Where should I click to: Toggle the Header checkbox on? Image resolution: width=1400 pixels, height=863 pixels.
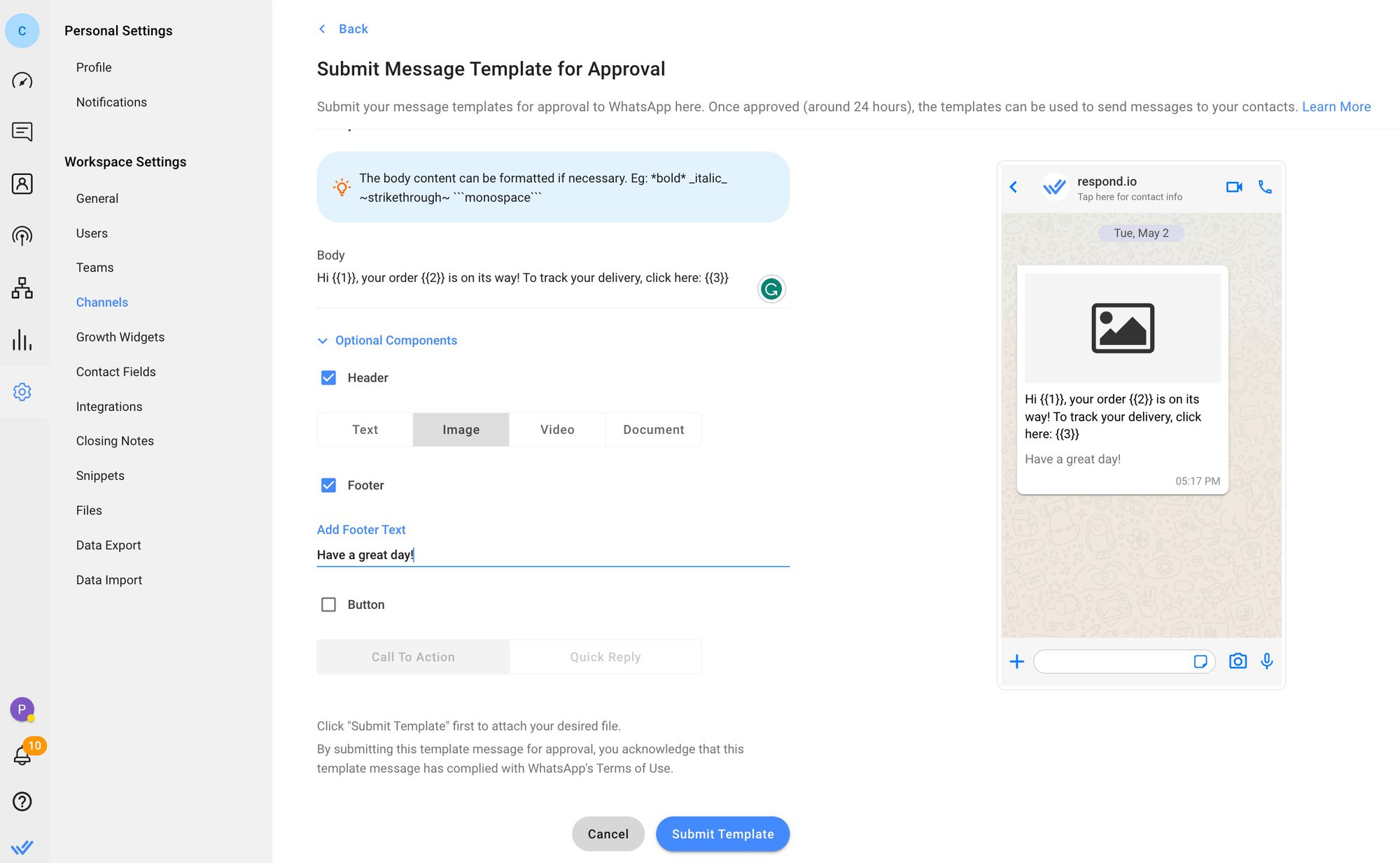(x=328, y=378)
